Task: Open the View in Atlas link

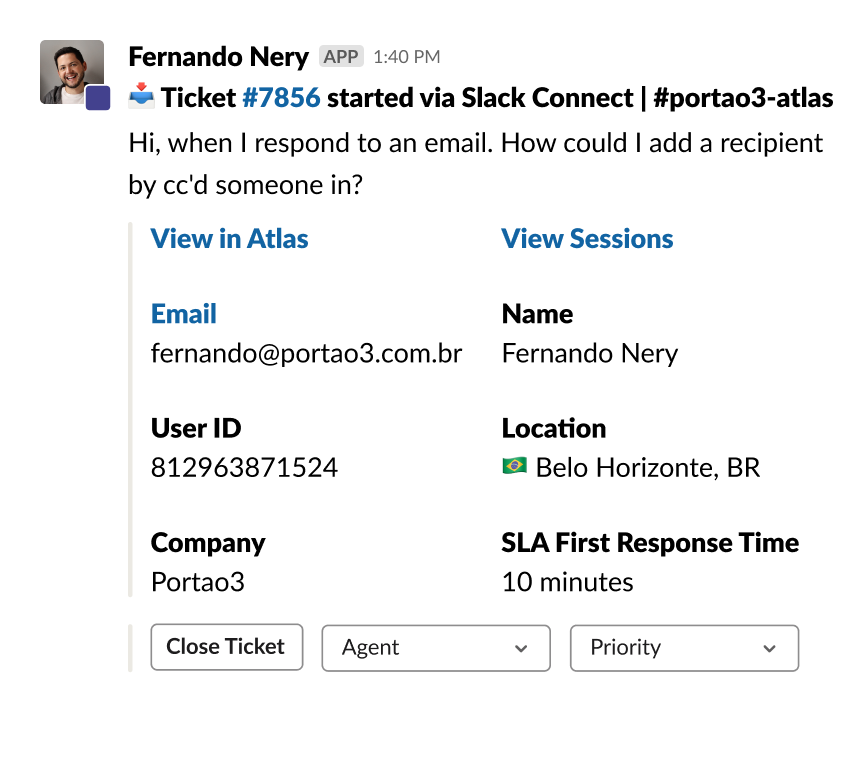Action: click(229, 239)
